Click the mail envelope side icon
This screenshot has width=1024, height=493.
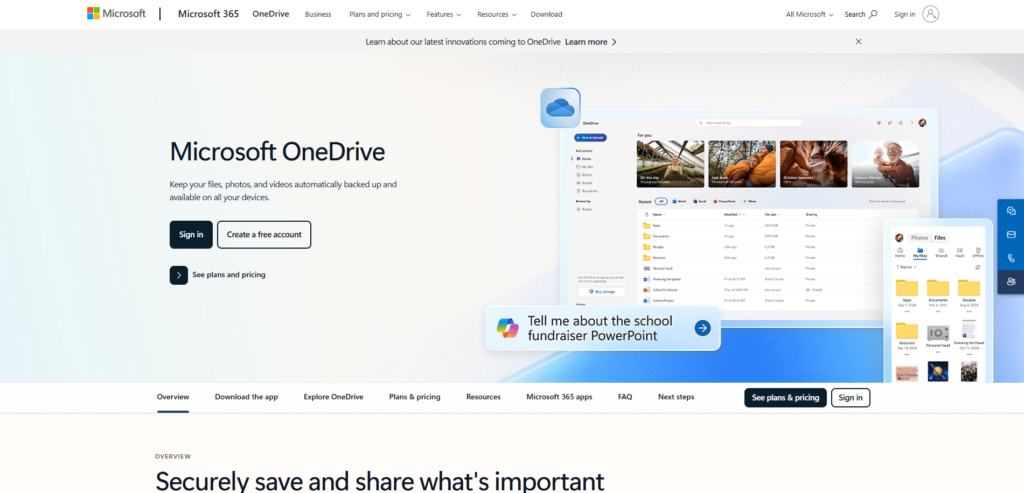pos(1011,234)
